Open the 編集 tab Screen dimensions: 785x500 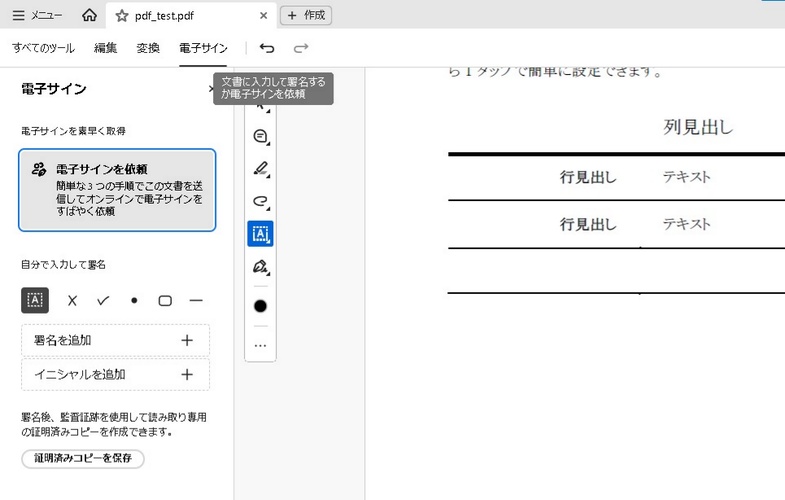[x=105, y=48]
